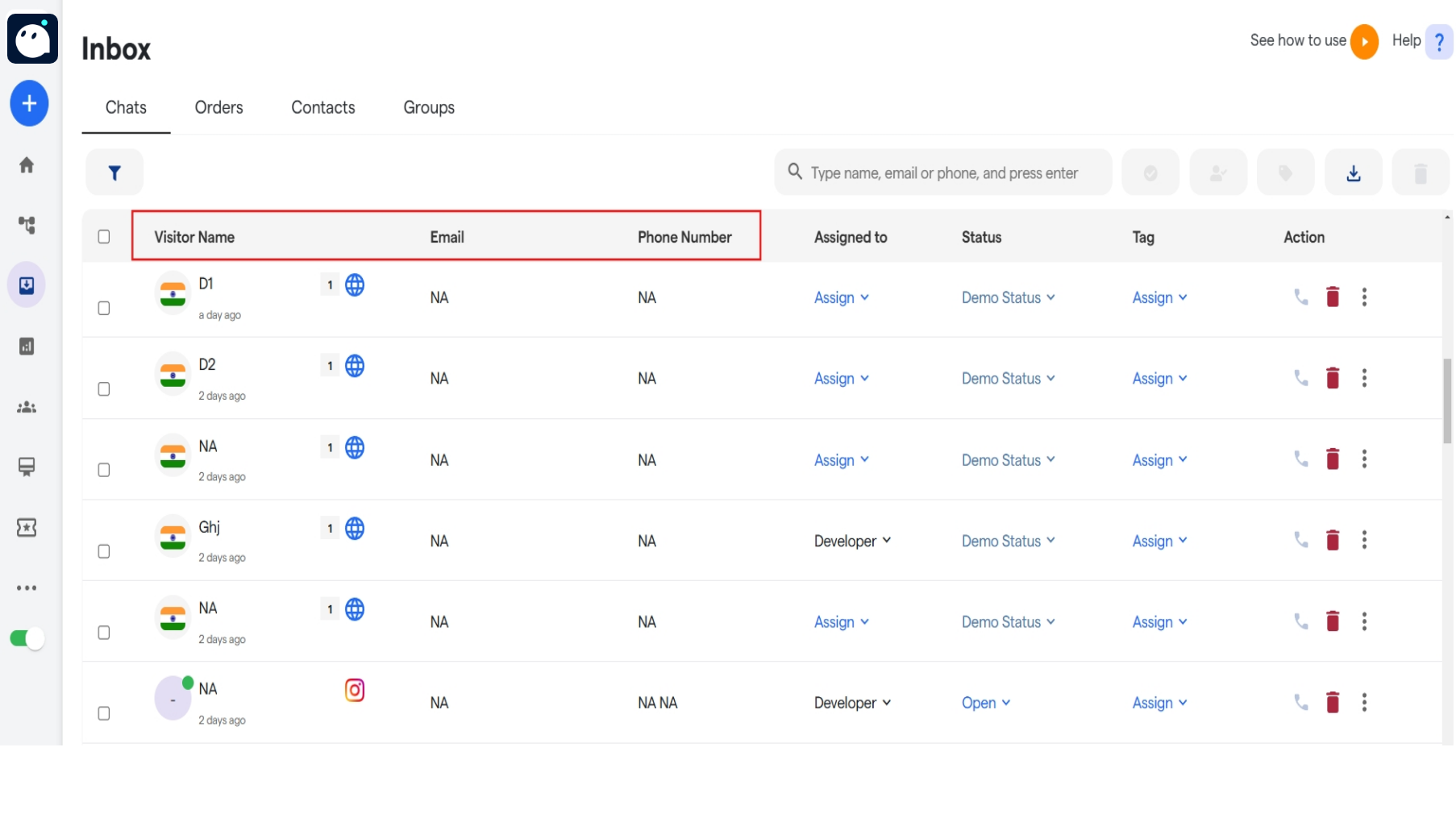This screenshot has height=822, width=1456.
Task: Open the home icon in sidebar
Action: point(27,165)
